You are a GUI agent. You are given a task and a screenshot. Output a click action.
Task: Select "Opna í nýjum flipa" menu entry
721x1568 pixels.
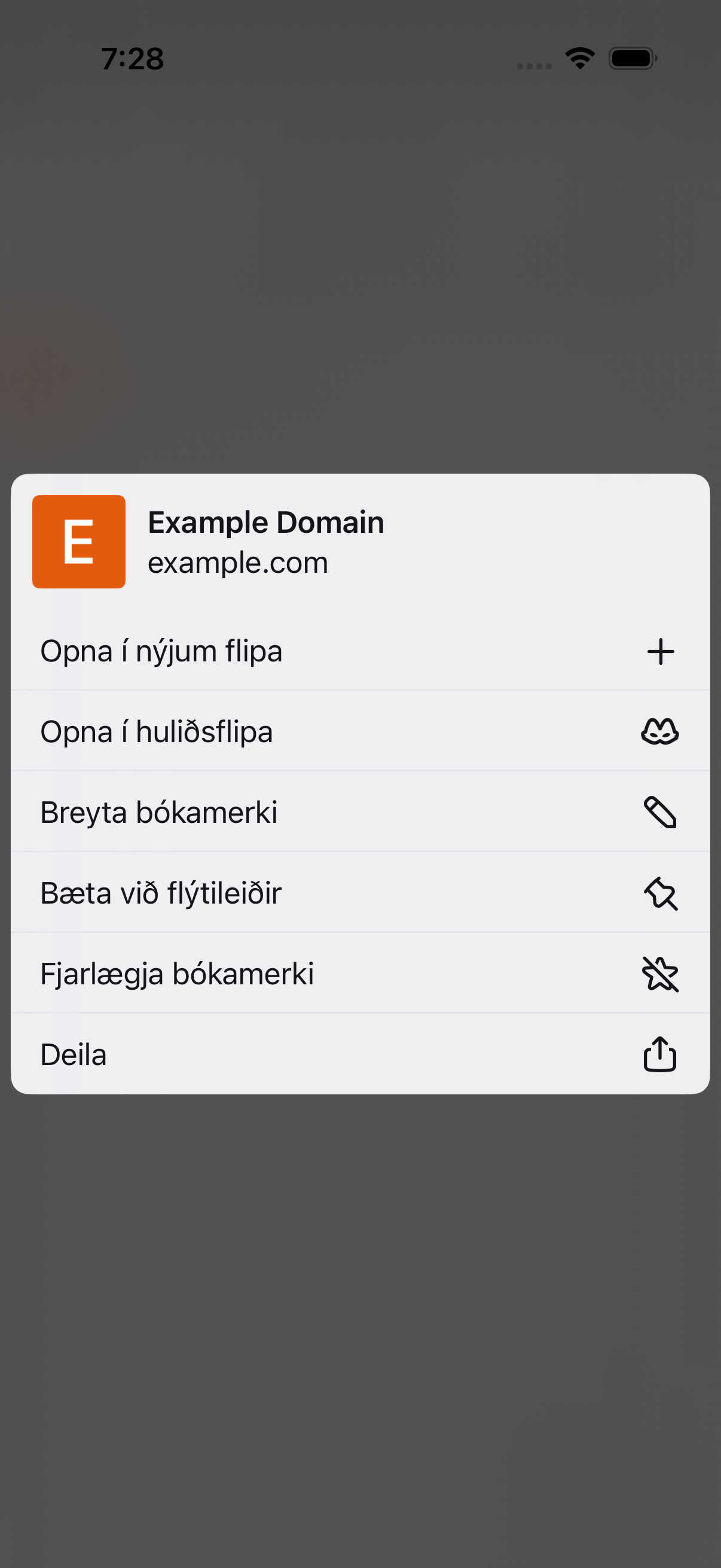click(x=360, y=651)
